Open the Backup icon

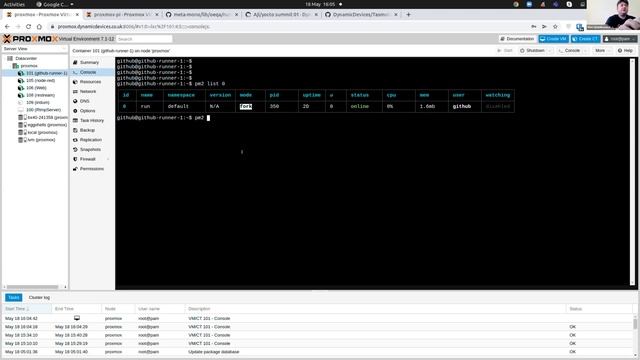click(75, 130)
